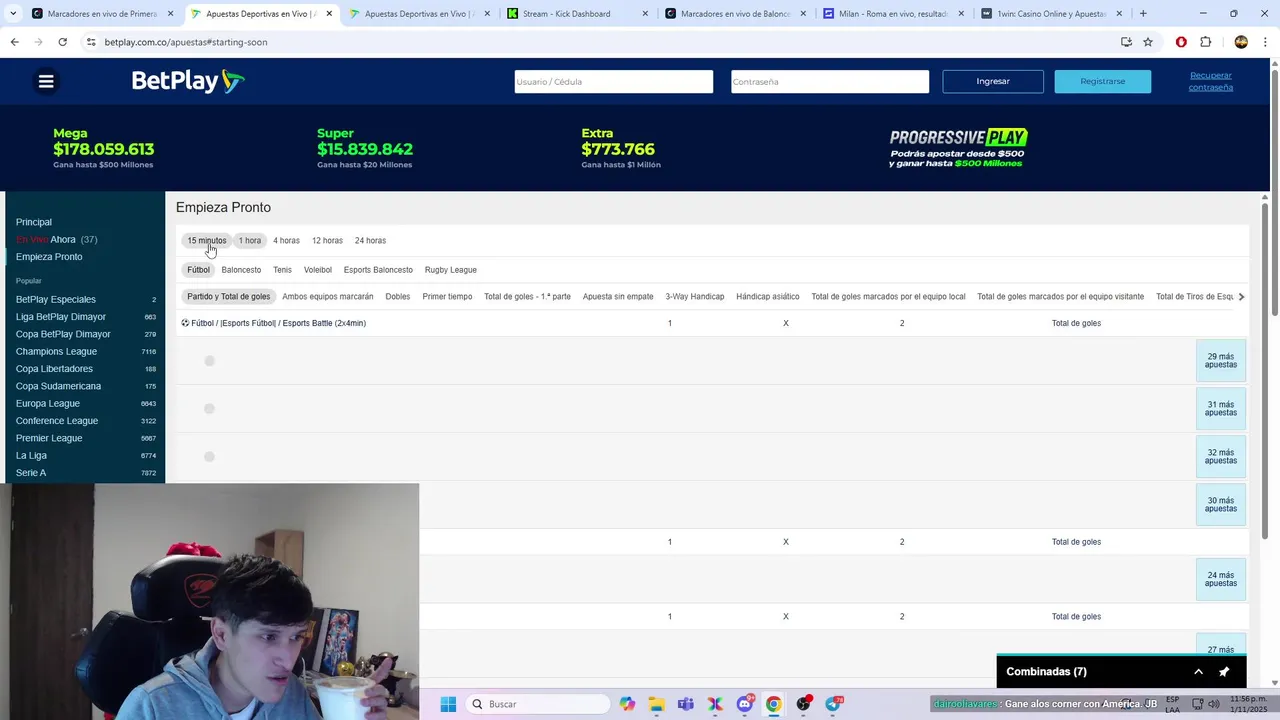
Task: Open Discord from the taskbar
Action: [x=744, y=704]
